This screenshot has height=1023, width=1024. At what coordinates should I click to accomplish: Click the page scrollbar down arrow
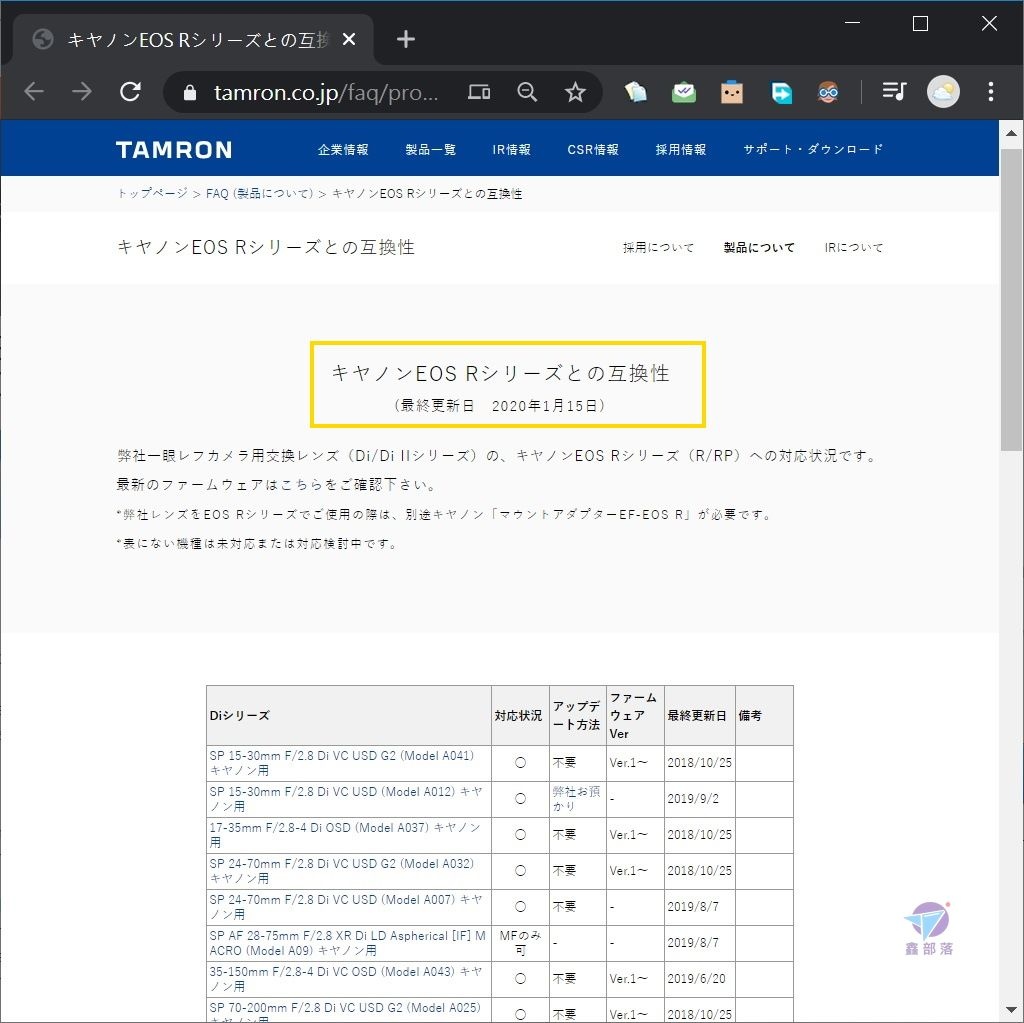pos(1011,1011)
